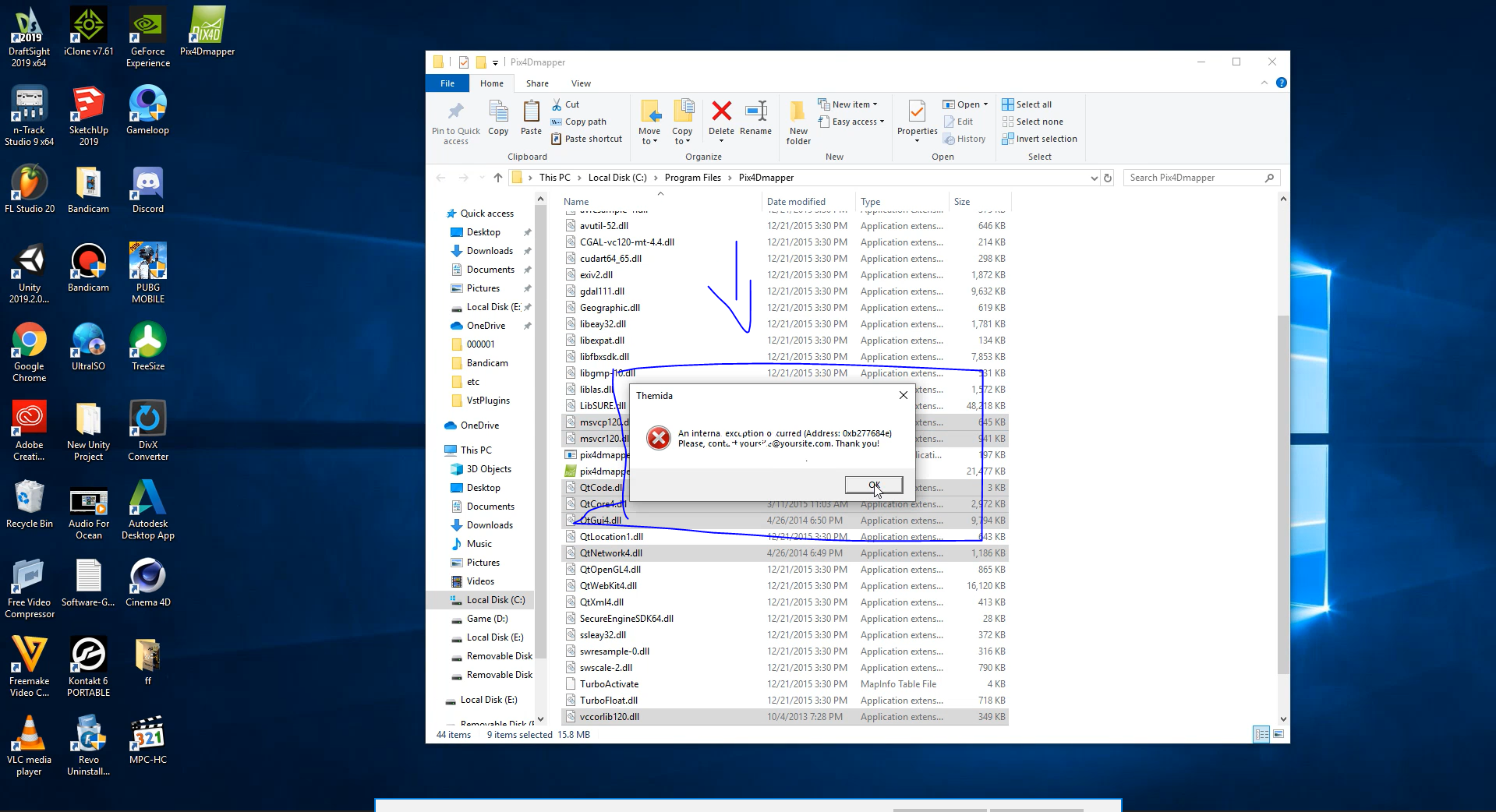Open Google Chrome desktop icon
Screen dimensions: 1496x812
[x=29, y=352]
